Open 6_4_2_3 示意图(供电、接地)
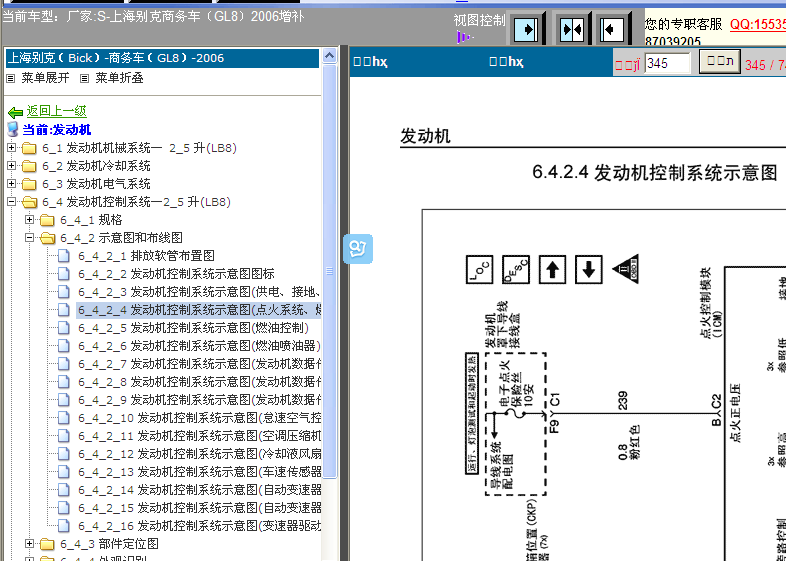The image size is (786, 561). click(x=199, y=292)
